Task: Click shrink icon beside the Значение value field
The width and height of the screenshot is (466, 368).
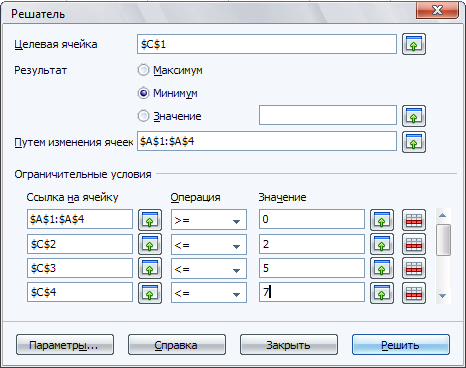Action: point(414,116)
